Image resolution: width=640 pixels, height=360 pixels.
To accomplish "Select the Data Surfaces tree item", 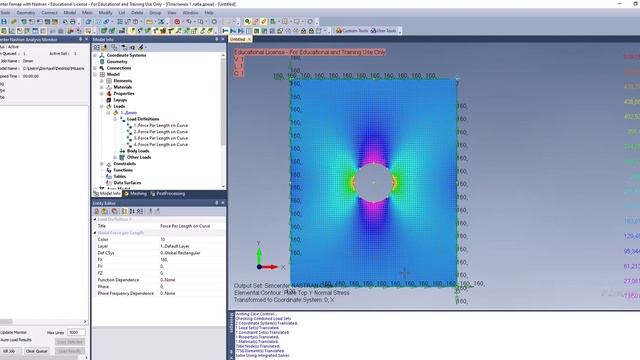I will (127, 183).
